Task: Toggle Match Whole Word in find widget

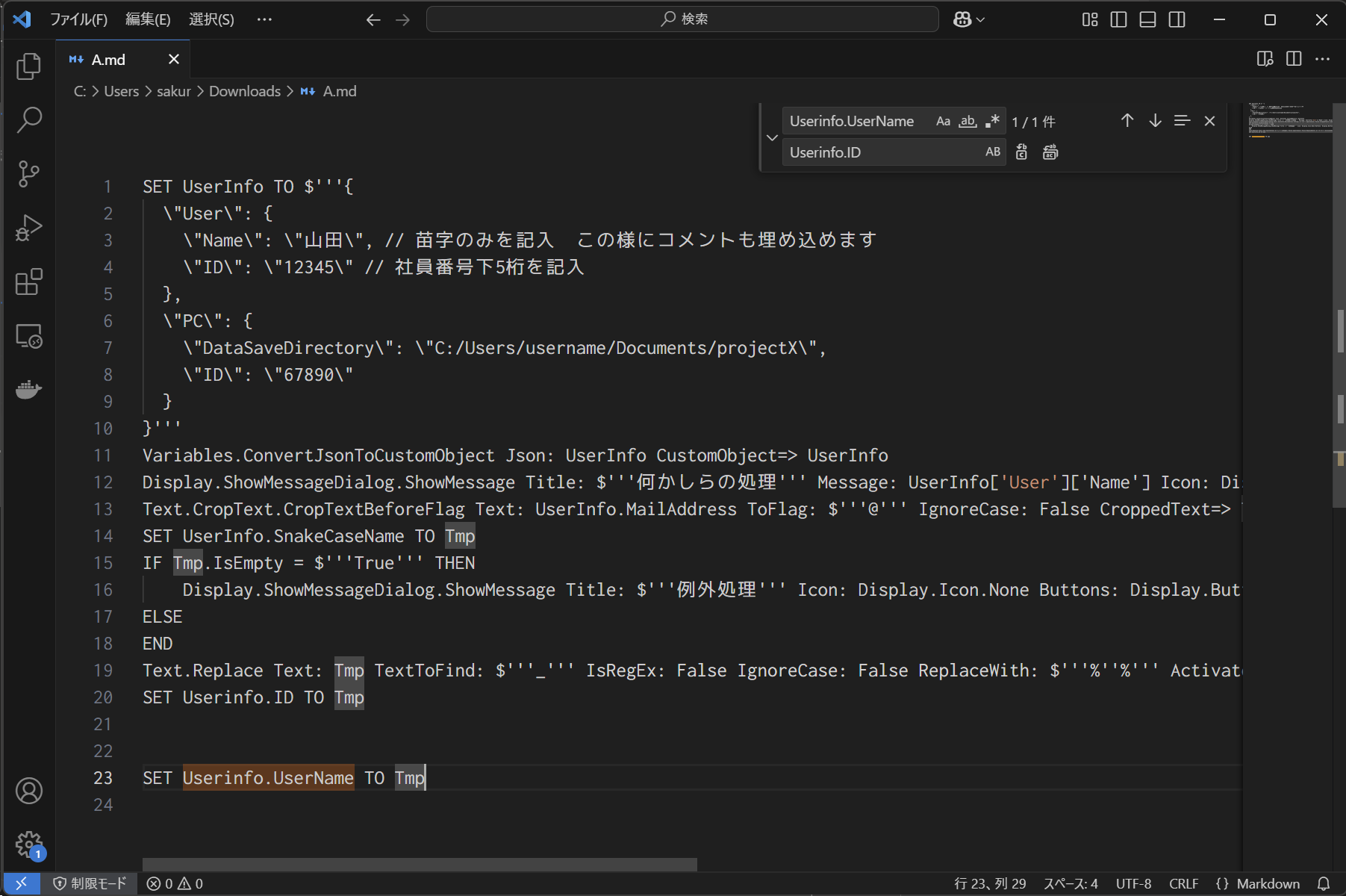Action: coord(968,121)
